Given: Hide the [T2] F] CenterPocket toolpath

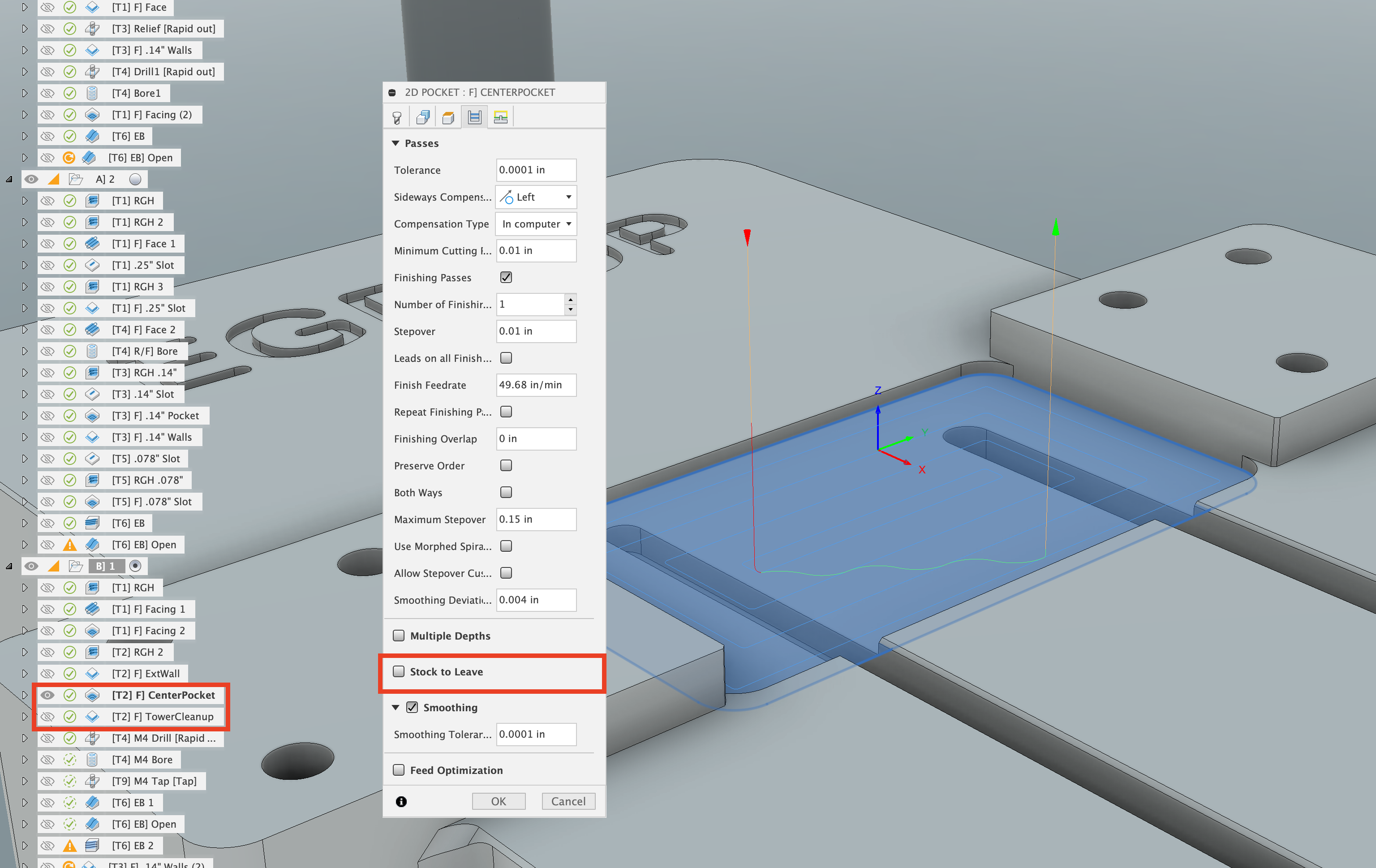Looking at the screenshot, I should pos(47,695).
